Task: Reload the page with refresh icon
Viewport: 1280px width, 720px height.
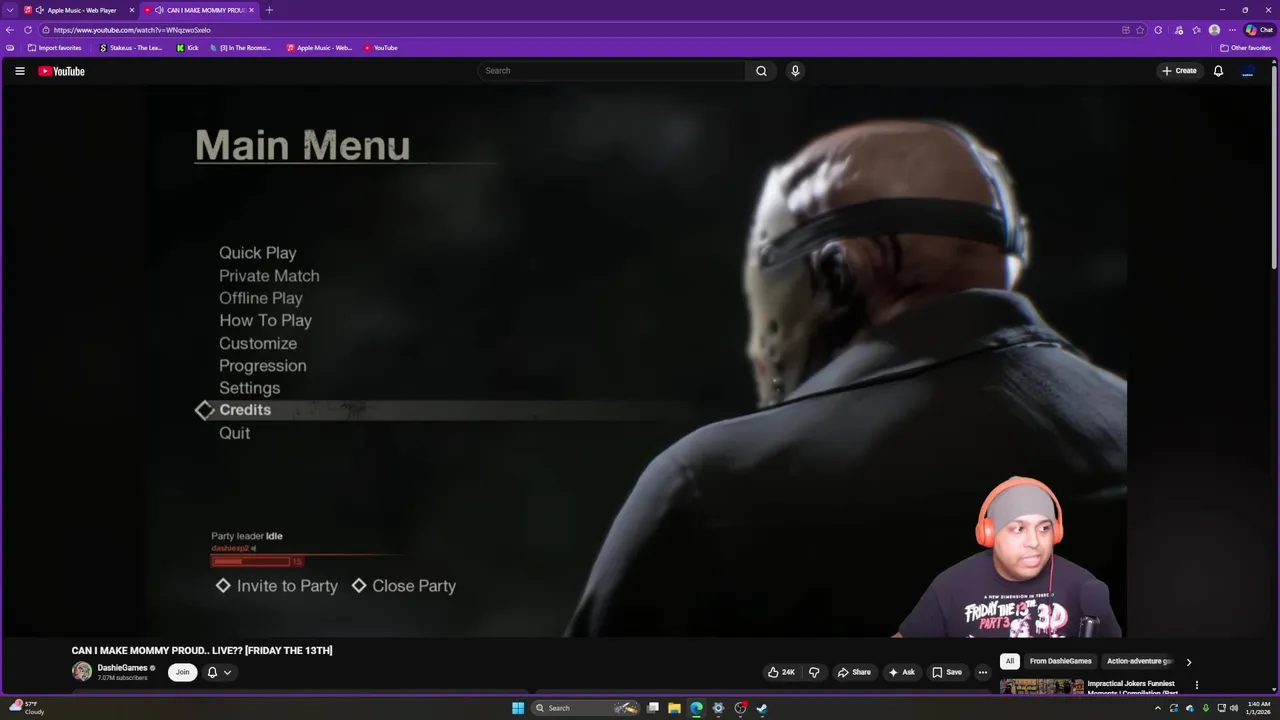Action: click(28, 30)
